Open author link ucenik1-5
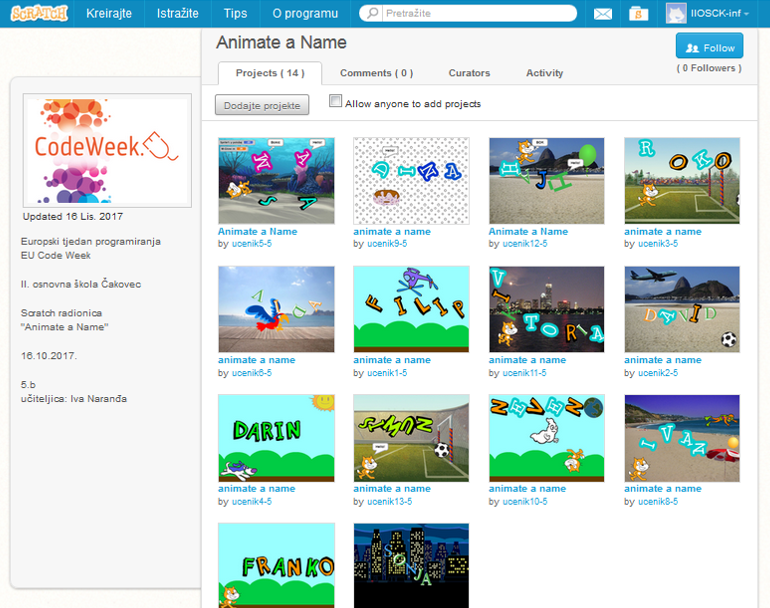Screen dimensions: 770x608 [387, 373]
